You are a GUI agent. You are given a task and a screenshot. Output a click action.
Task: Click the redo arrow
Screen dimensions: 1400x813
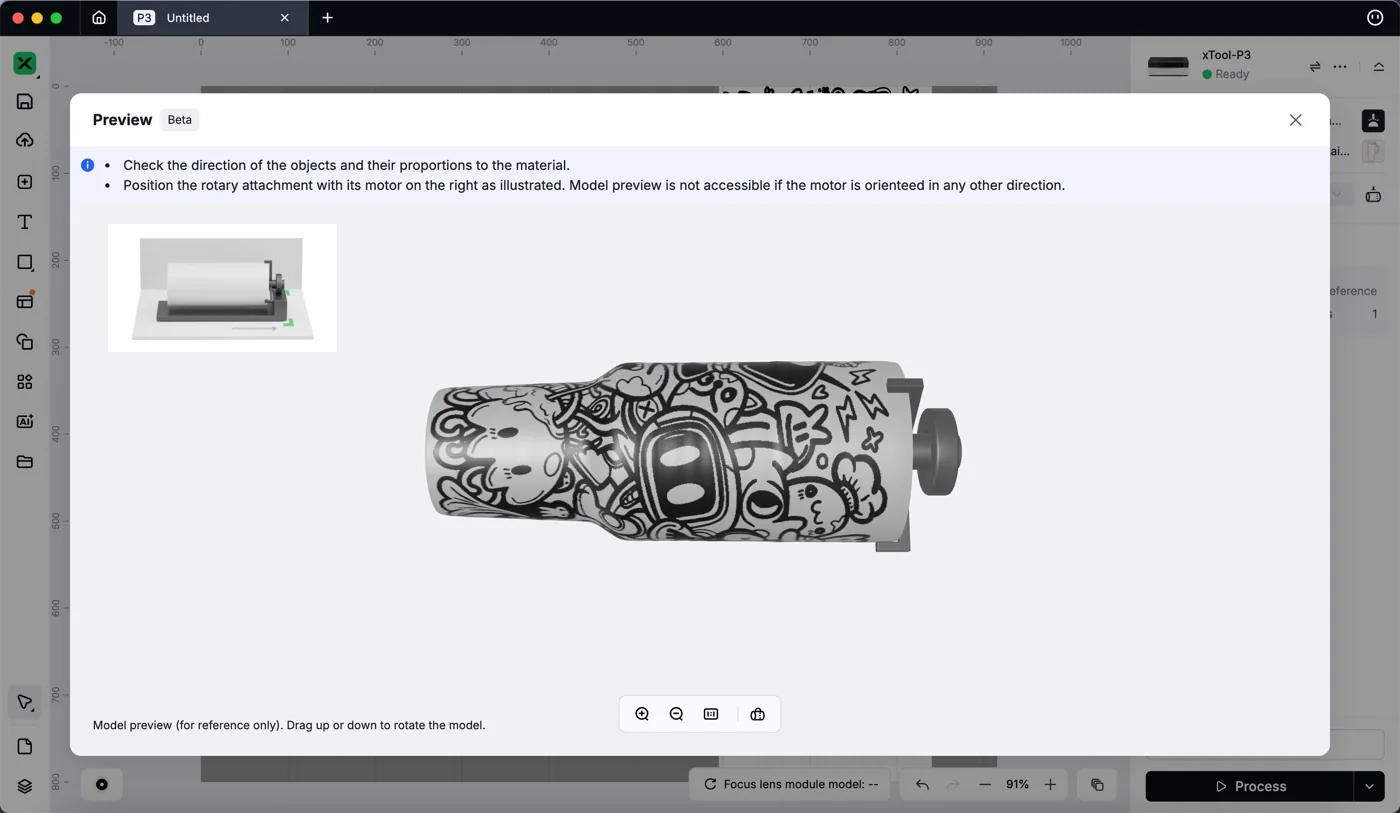[x=953, y=785]
